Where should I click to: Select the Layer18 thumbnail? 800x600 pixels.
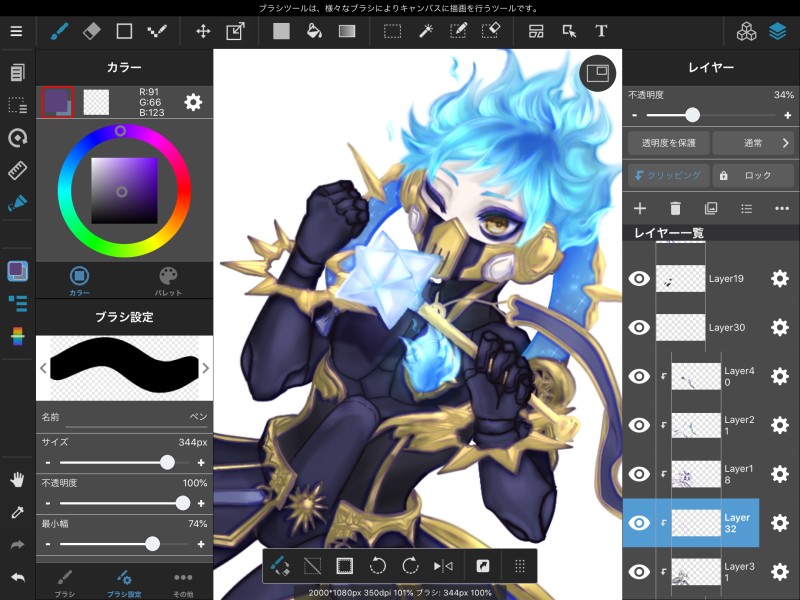[x=696, y=474]
